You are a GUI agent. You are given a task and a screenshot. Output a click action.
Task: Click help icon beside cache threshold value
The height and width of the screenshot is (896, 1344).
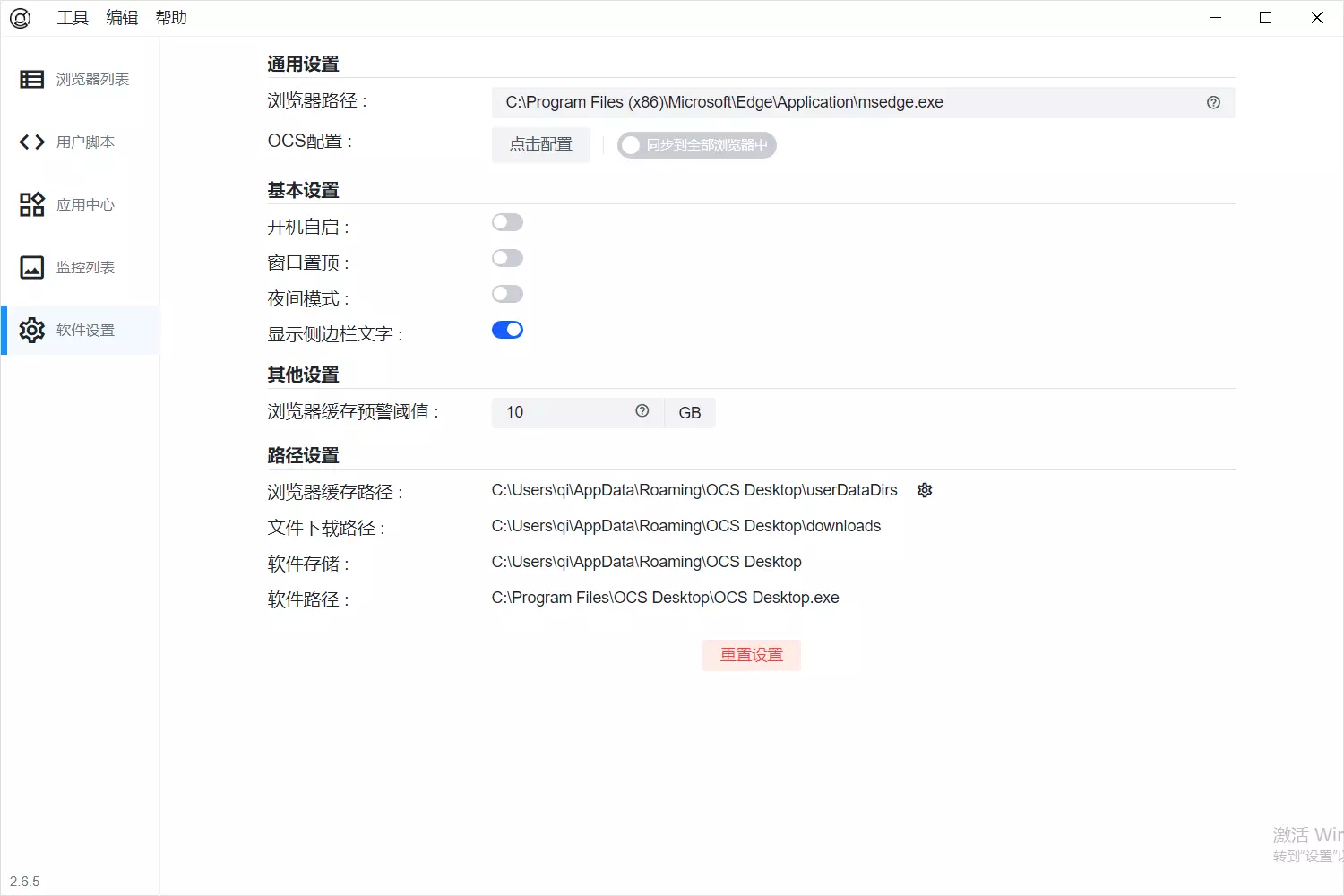tap(642, 411)
